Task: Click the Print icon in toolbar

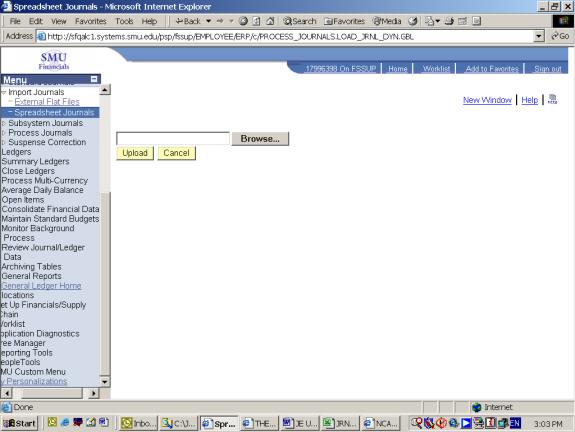Action: pos(449,21)
